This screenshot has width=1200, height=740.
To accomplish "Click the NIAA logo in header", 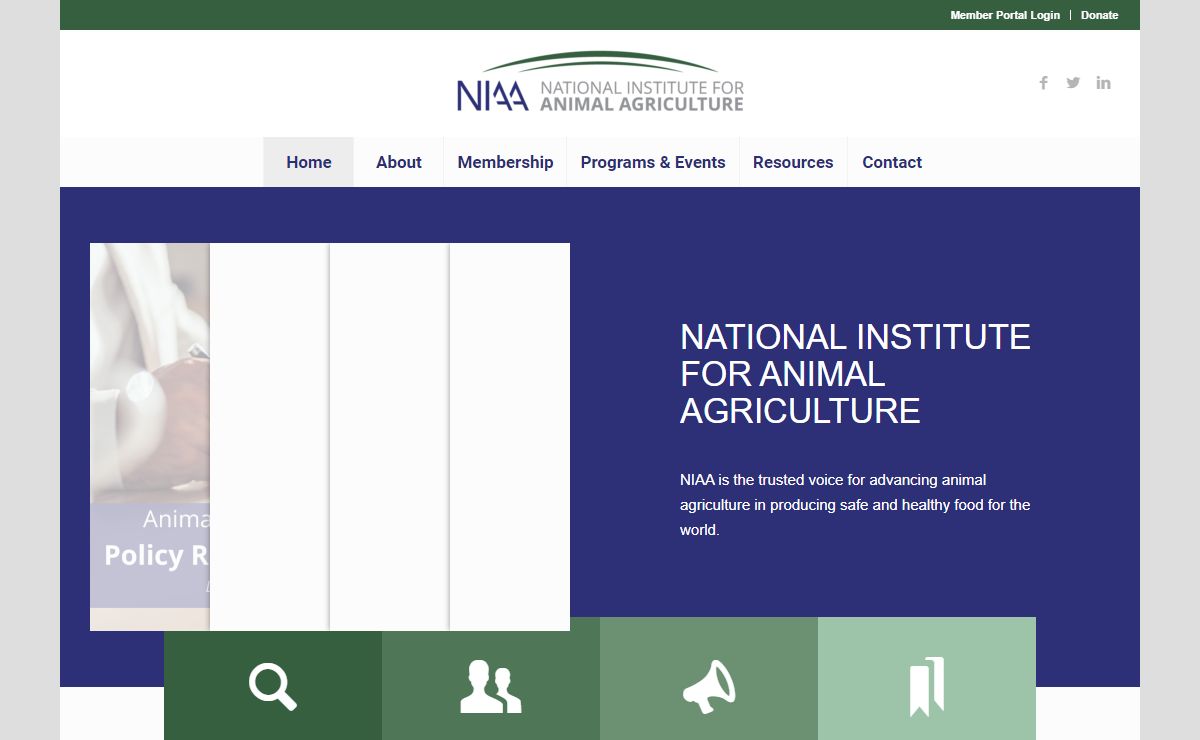I will coord(600,83).
